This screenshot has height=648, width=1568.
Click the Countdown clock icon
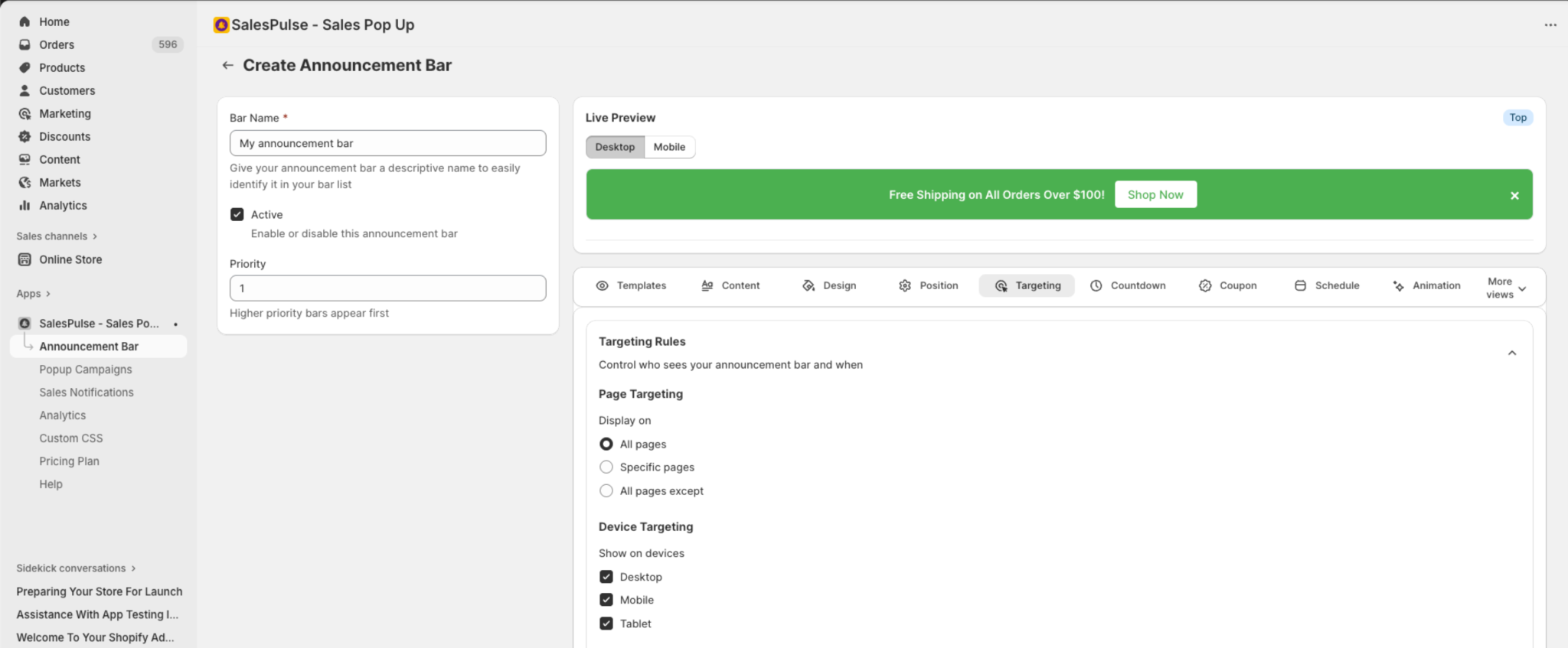[x=1096, y=285]
